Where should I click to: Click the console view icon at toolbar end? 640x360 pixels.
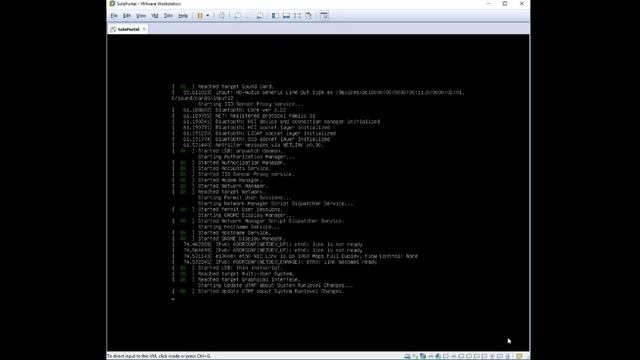coord(324,16)
